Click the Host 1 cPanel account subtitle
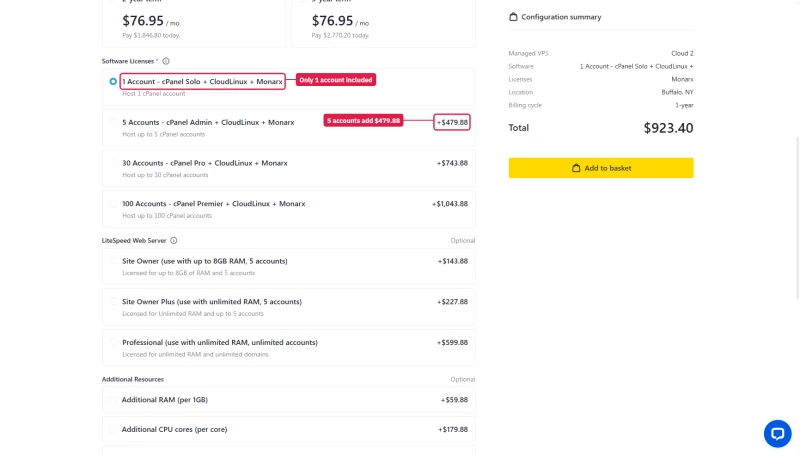The height and width of the screenshot is (455, 800). click(154, 94)
